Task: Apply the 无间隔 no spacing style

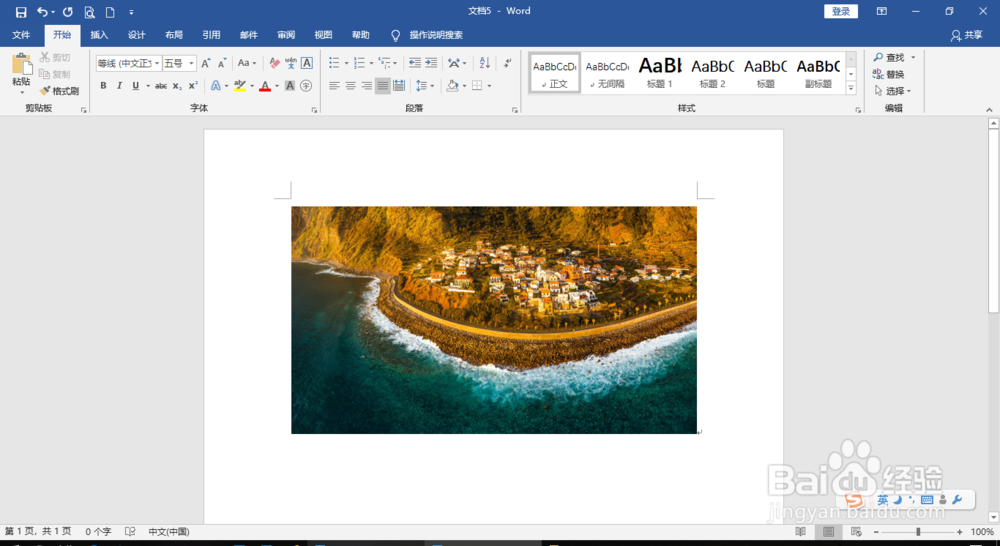Action: 607,72
